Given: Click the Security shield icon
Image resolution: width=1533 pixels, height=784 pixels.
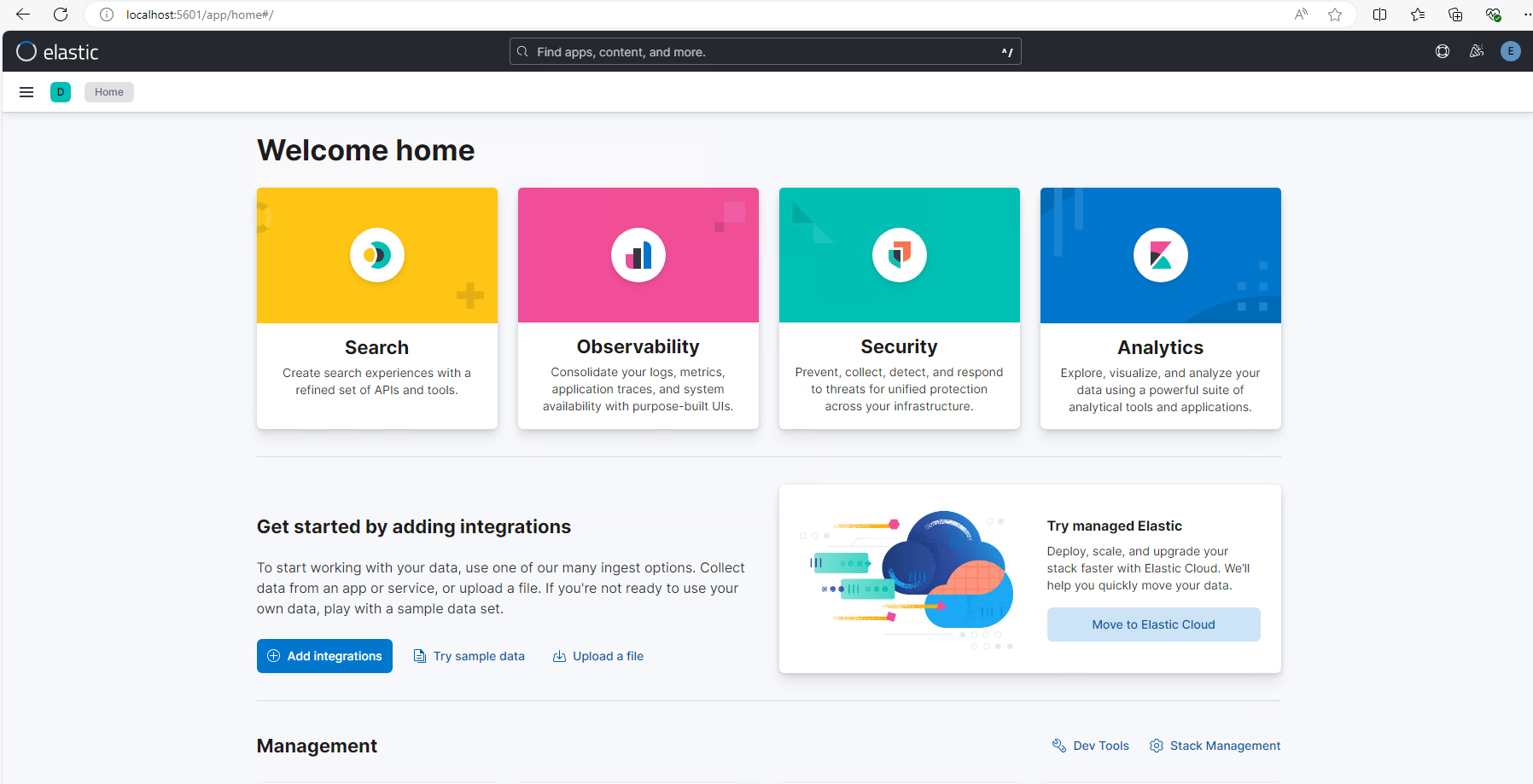Looking at the screenshot, I should click(899, 255).
